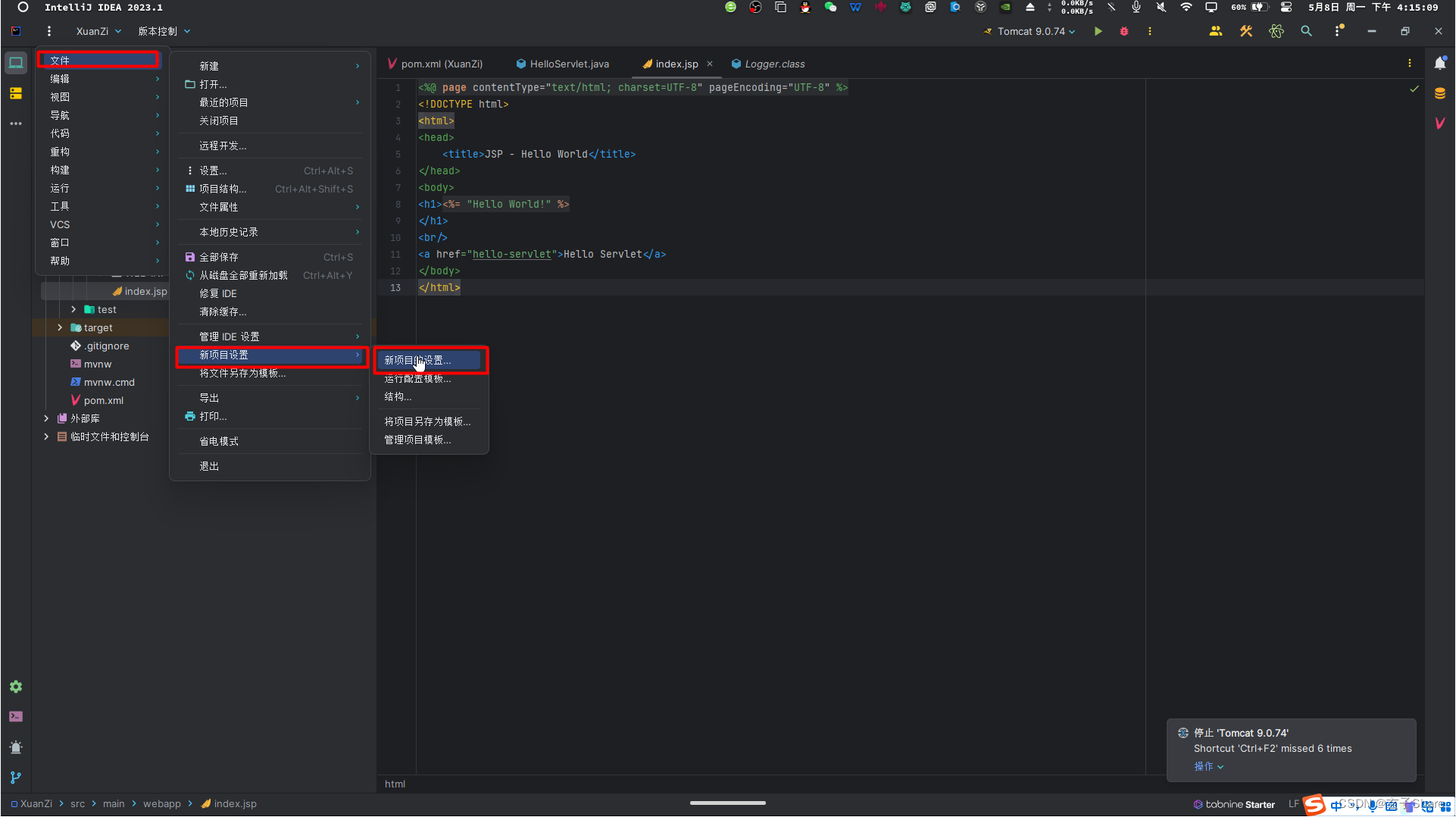
Task: Click the Wi-Fi icon in system bar
Action: click(1186, 7)
